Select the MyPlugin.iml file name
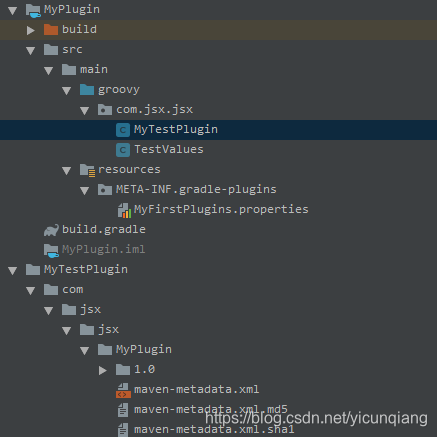Viewport: 437px width, 437px height. click(x=104, y=250)
